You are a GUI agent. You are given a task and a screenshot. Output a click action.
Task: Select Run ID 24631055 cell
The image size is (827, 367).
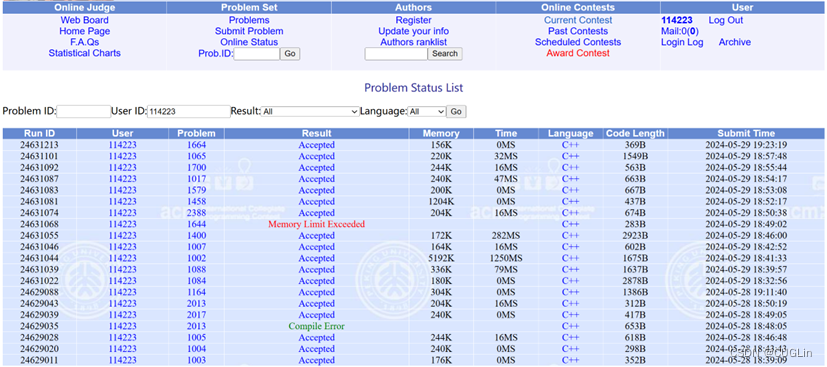point(39,236)
